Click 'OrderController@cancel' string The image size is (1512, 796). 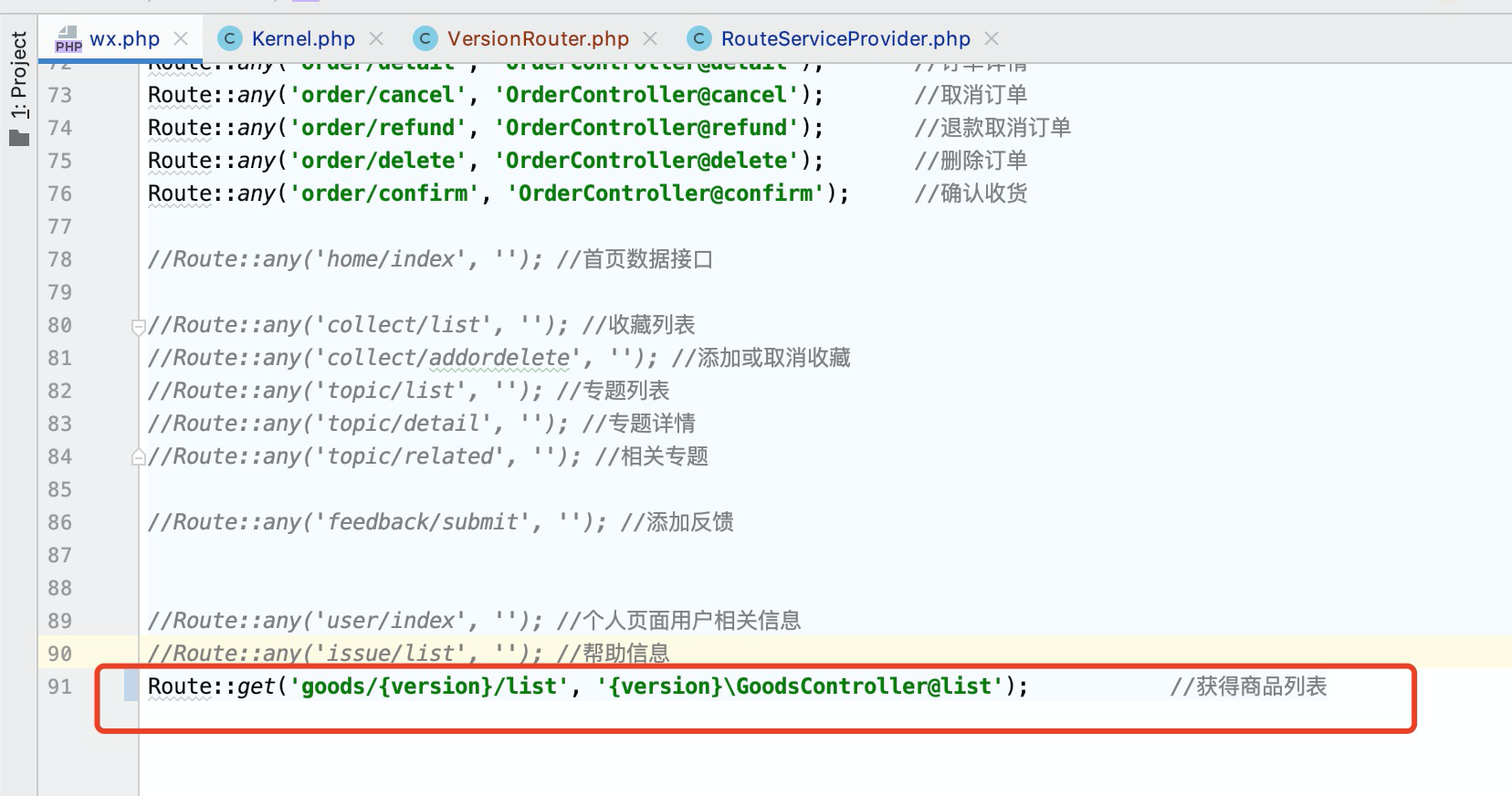(x=646, y=95)
